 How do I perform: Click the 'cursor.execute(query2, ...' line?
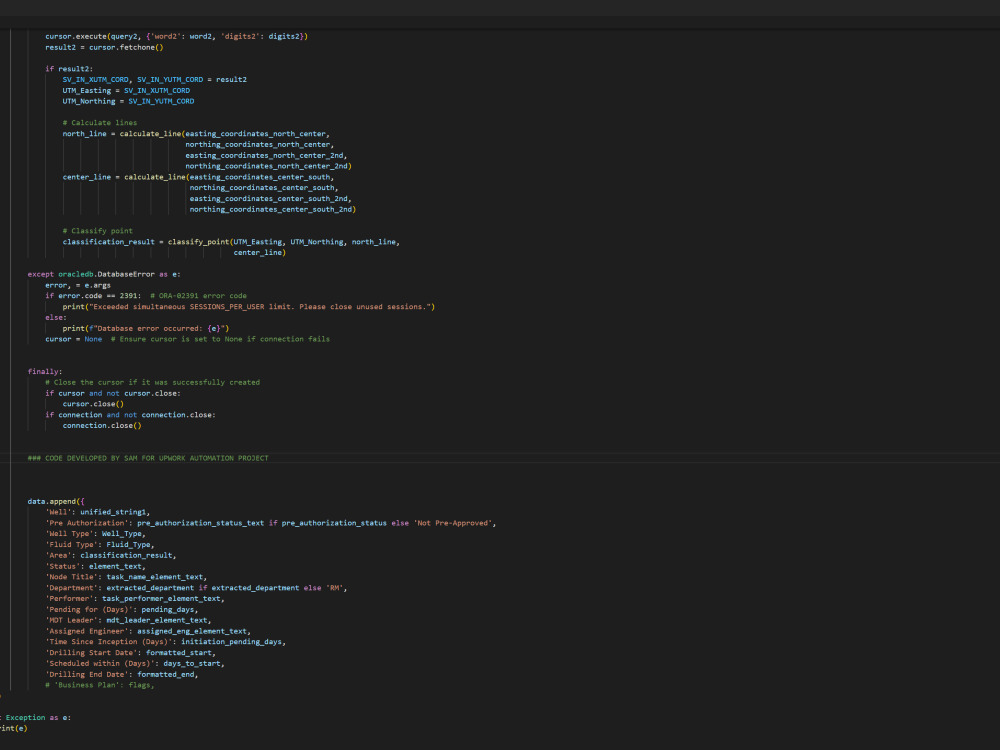tap(176, 36)
